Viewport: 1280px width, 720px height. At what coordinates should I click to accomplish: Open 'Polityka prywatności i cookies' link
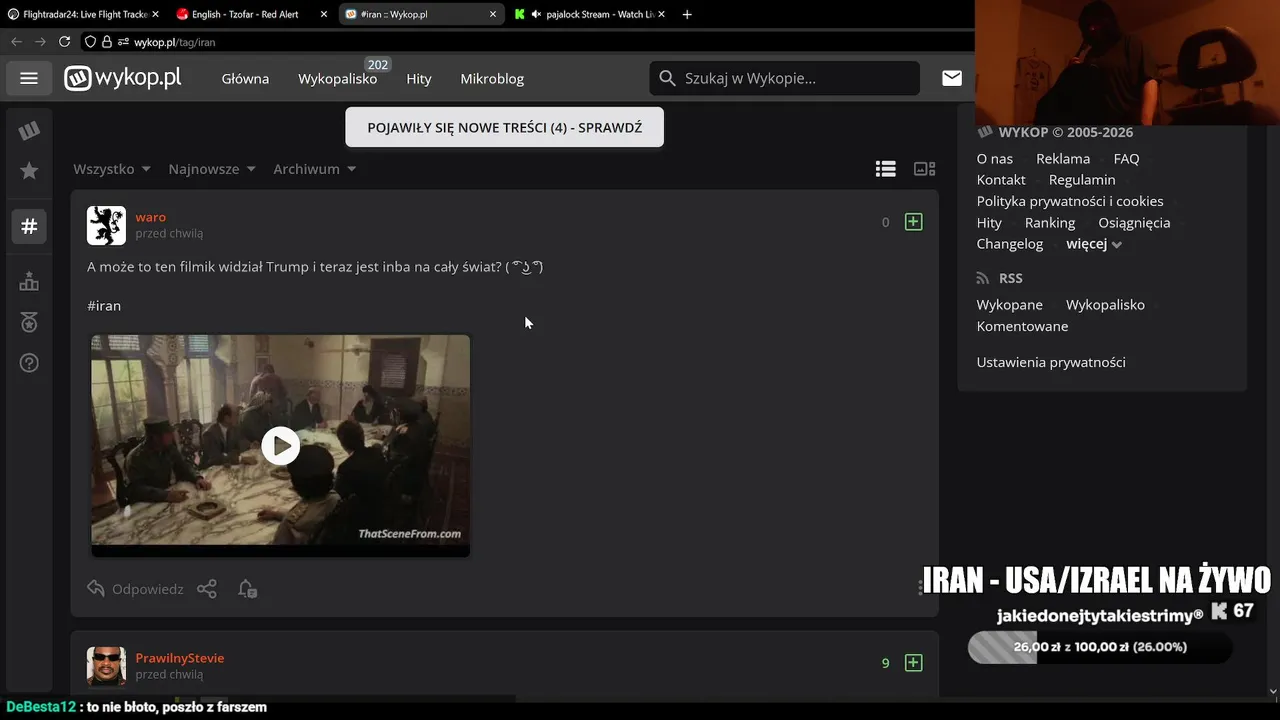[x=1070, y=201]
